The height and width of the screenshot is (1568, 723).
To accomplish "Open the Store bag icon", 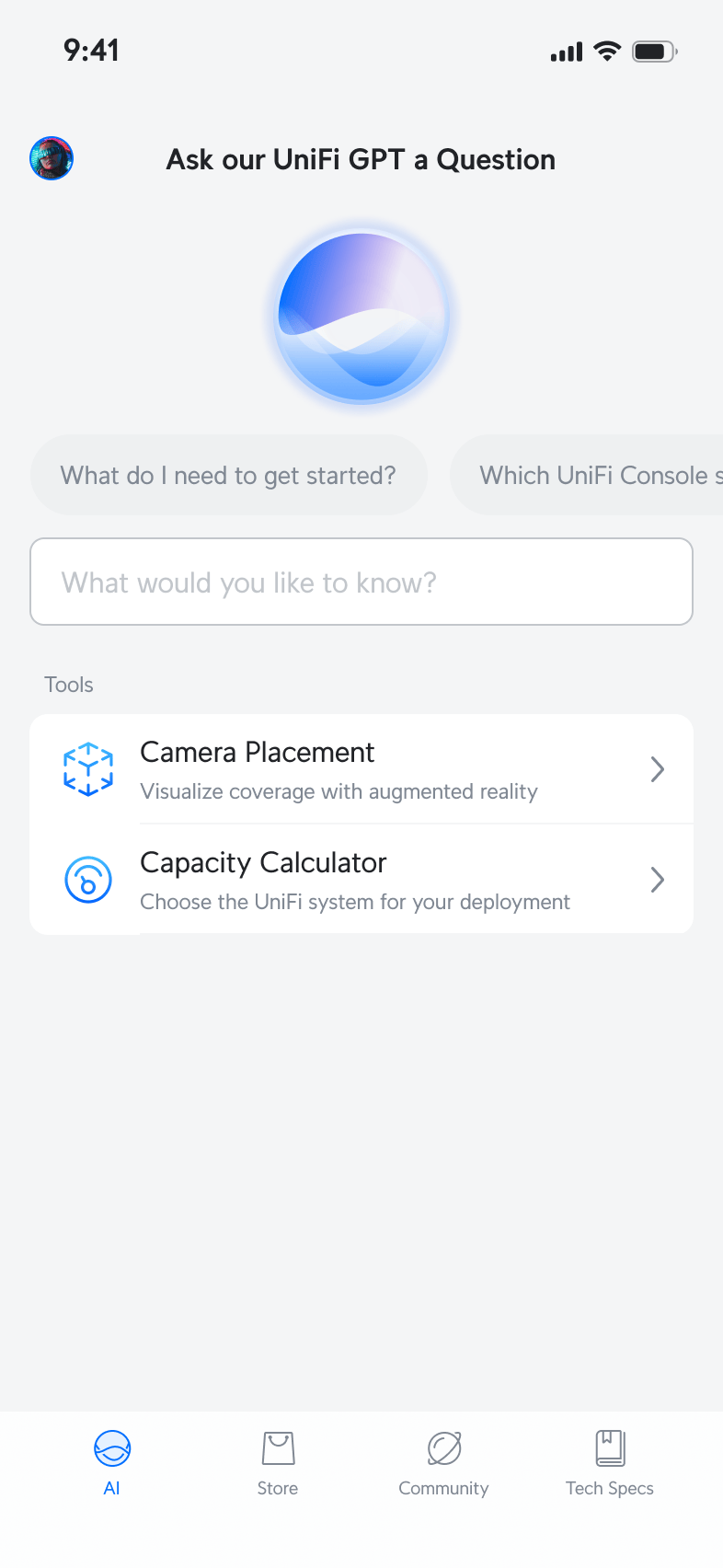I will click(x=278, y=1448).
